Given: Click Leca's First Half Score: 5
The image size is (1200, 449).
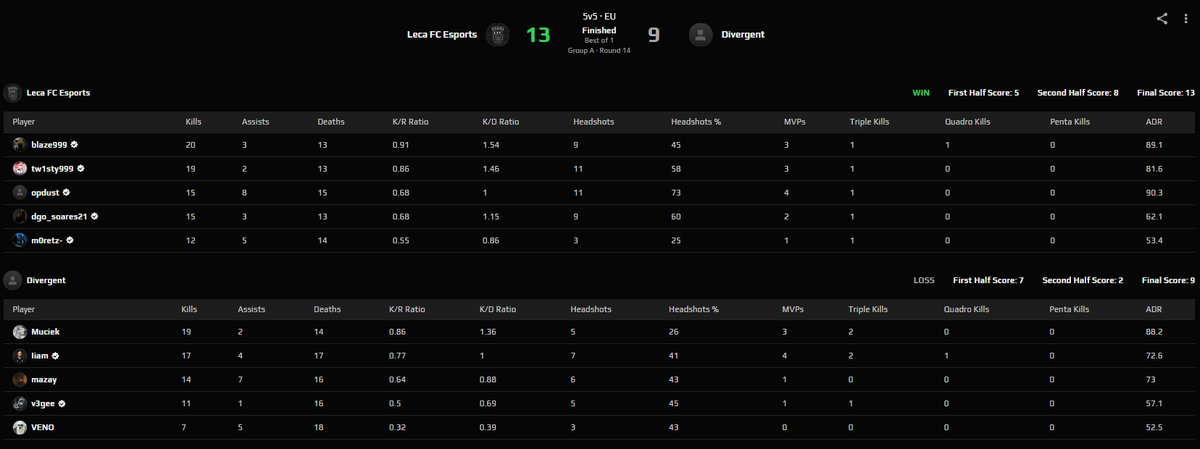Looking at the screenshot, I should tap(983, 92).
